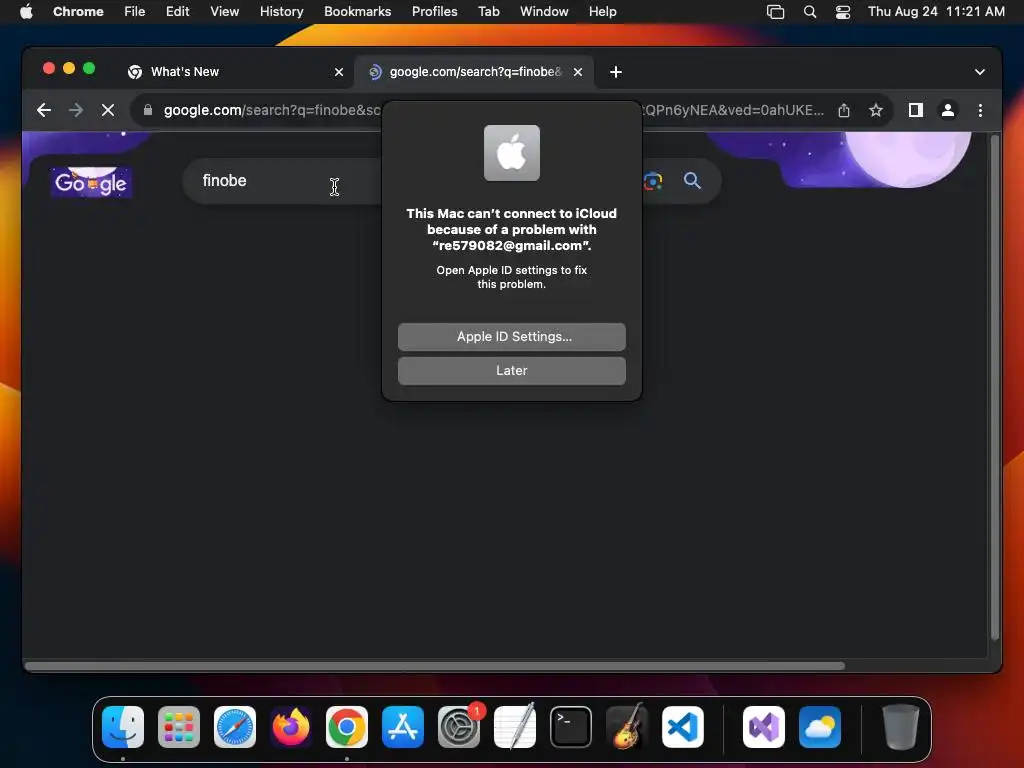Open System Settings from the Dock
Image resolution: width=1024 pixels, height=768 pixels.
click(x=458, y=727)
